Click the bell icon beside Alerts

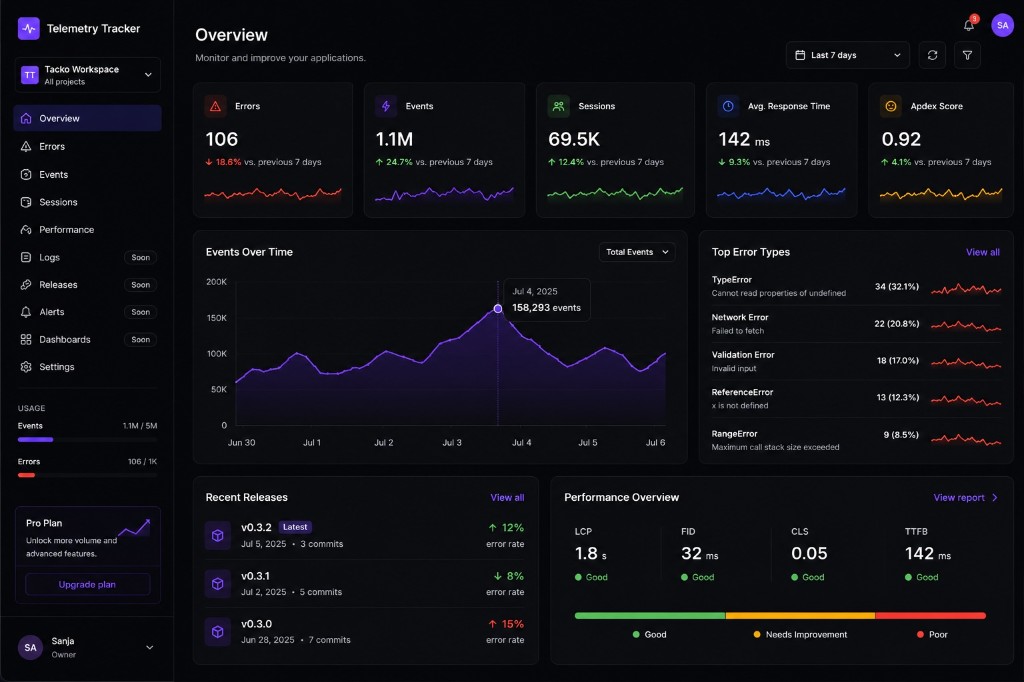tap(26, 312)
